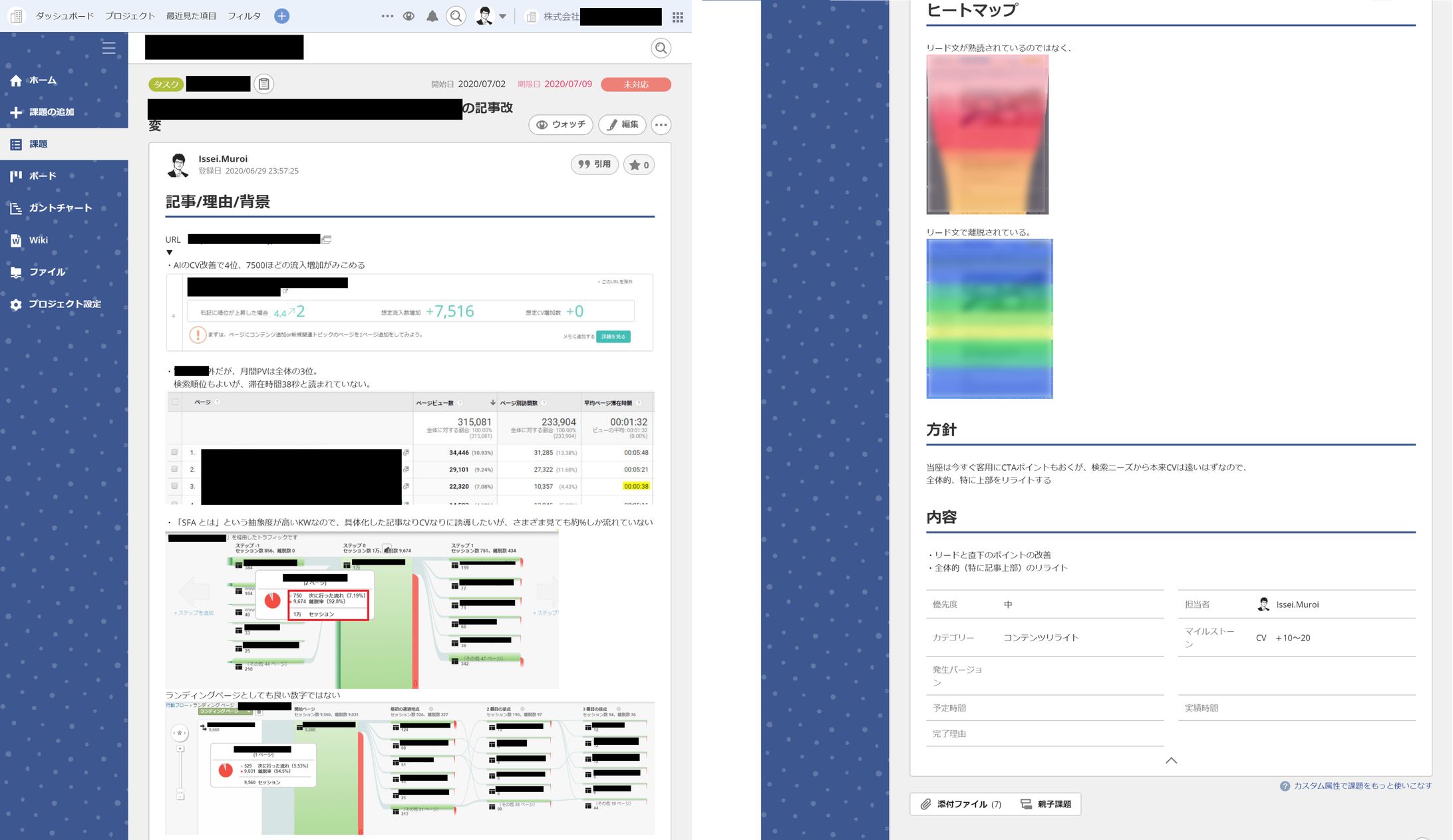
Task: Click the blue plus add button in header
Action: [x=282, y=16]
